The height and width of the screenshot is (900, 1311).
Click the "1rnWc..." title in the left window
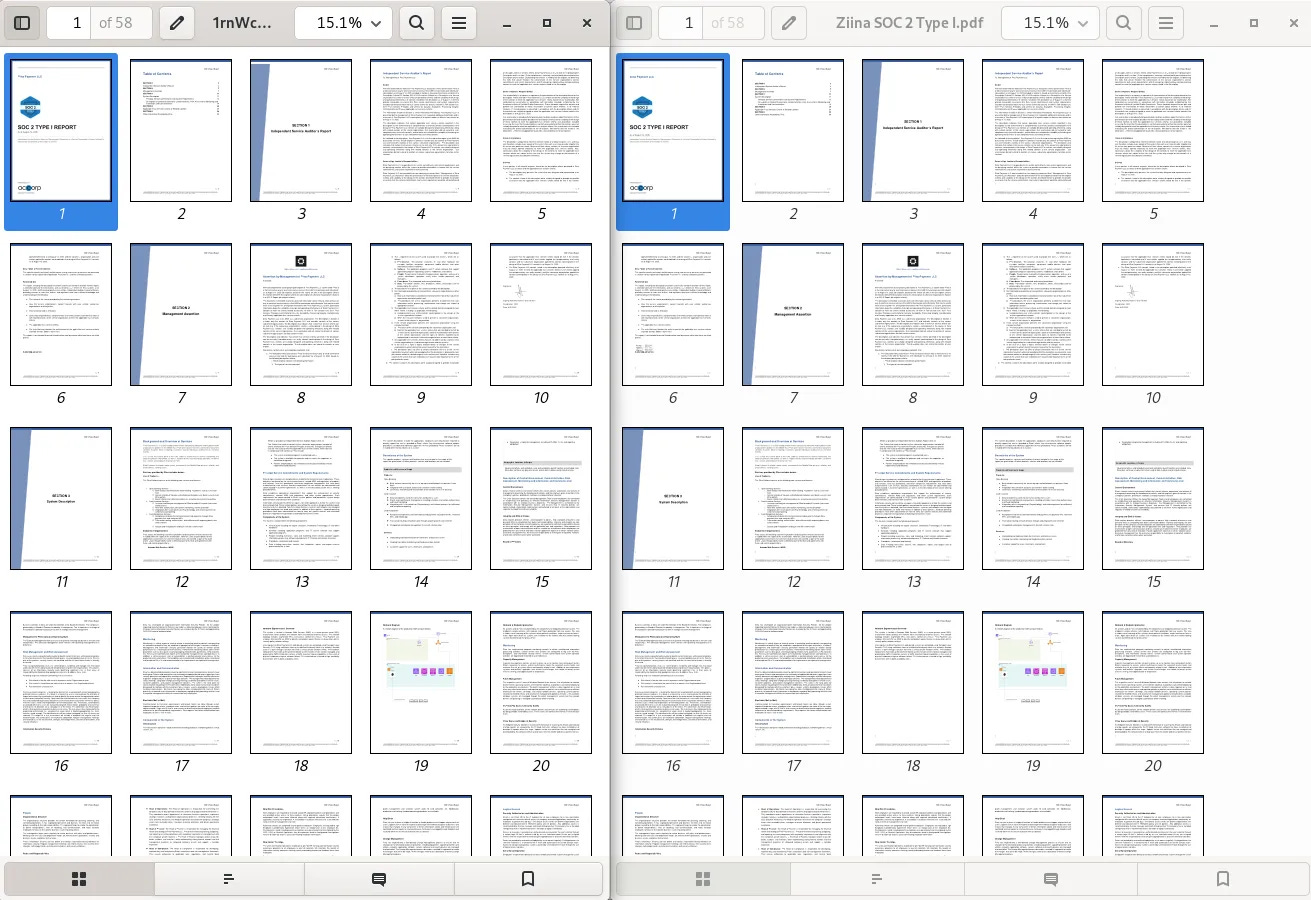(x=242, y=22)
